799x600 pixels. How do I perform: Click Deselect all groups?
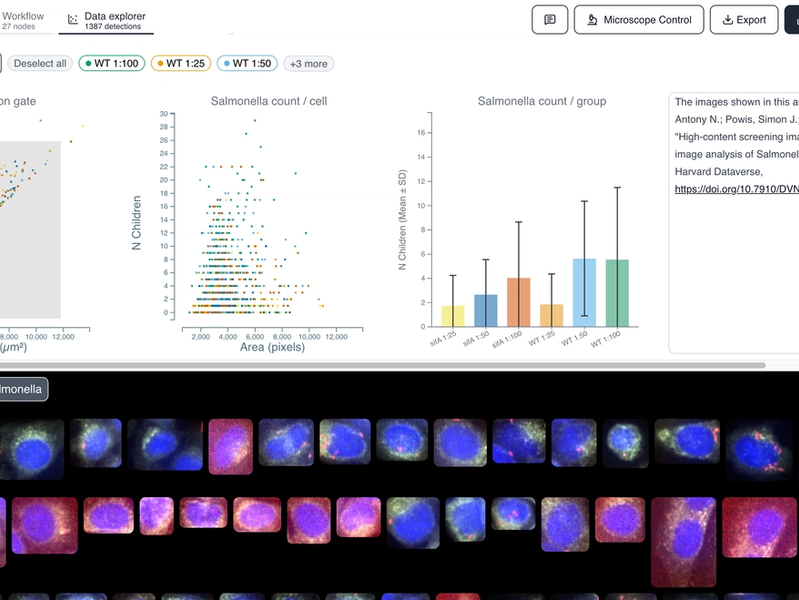40,63
